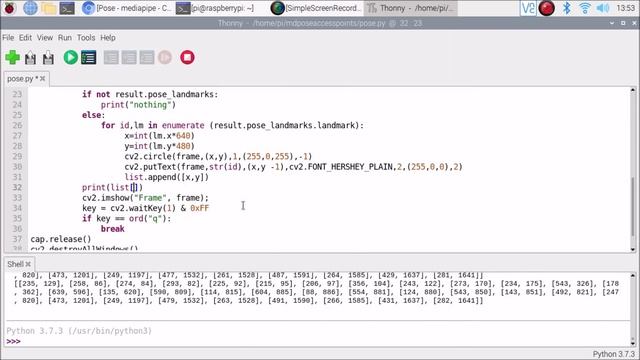The height and width of the screenshot is (360, 640).
Task: Switch to SimpleScreenRecorder taskbar window
Action: click(316, 8)
